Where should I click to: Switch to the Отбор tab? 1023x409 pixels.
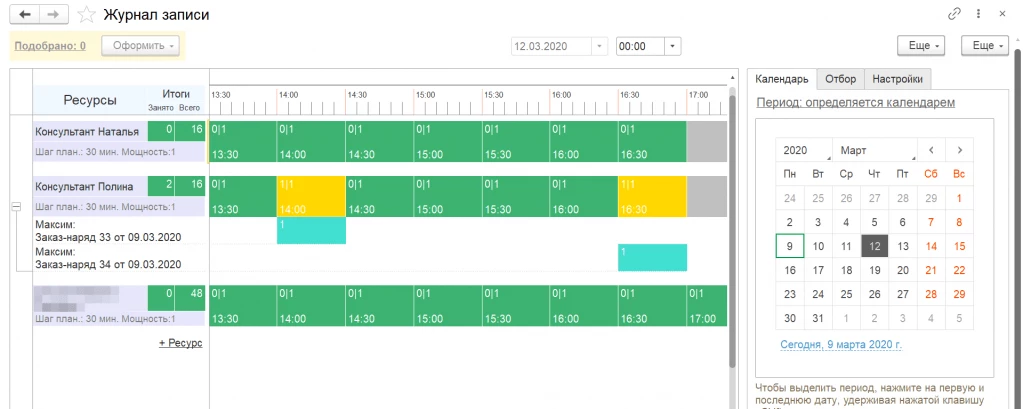pos(840,79)
